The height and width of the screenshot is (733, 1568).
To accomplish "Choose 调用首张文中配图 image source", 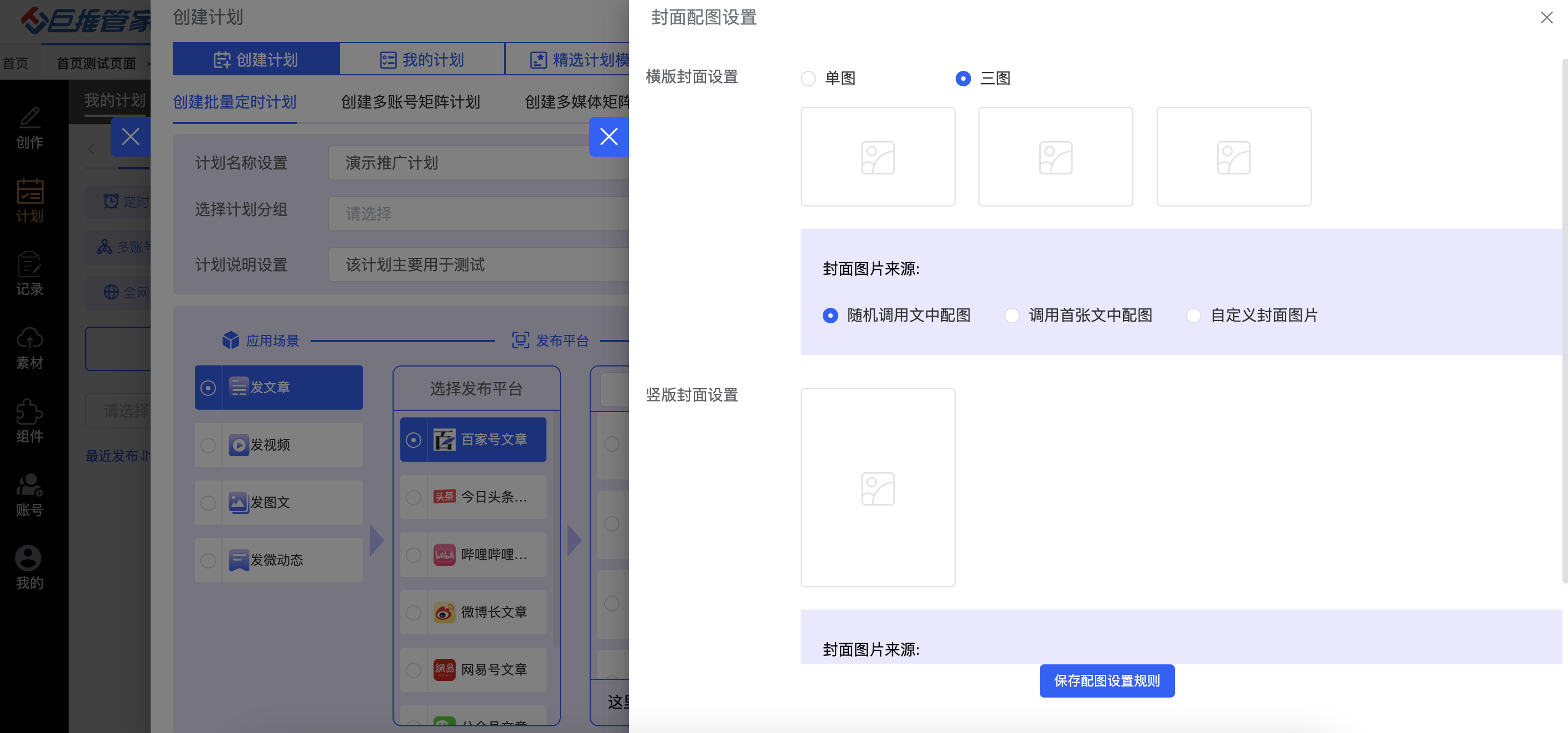I will tap(1012, 316).
